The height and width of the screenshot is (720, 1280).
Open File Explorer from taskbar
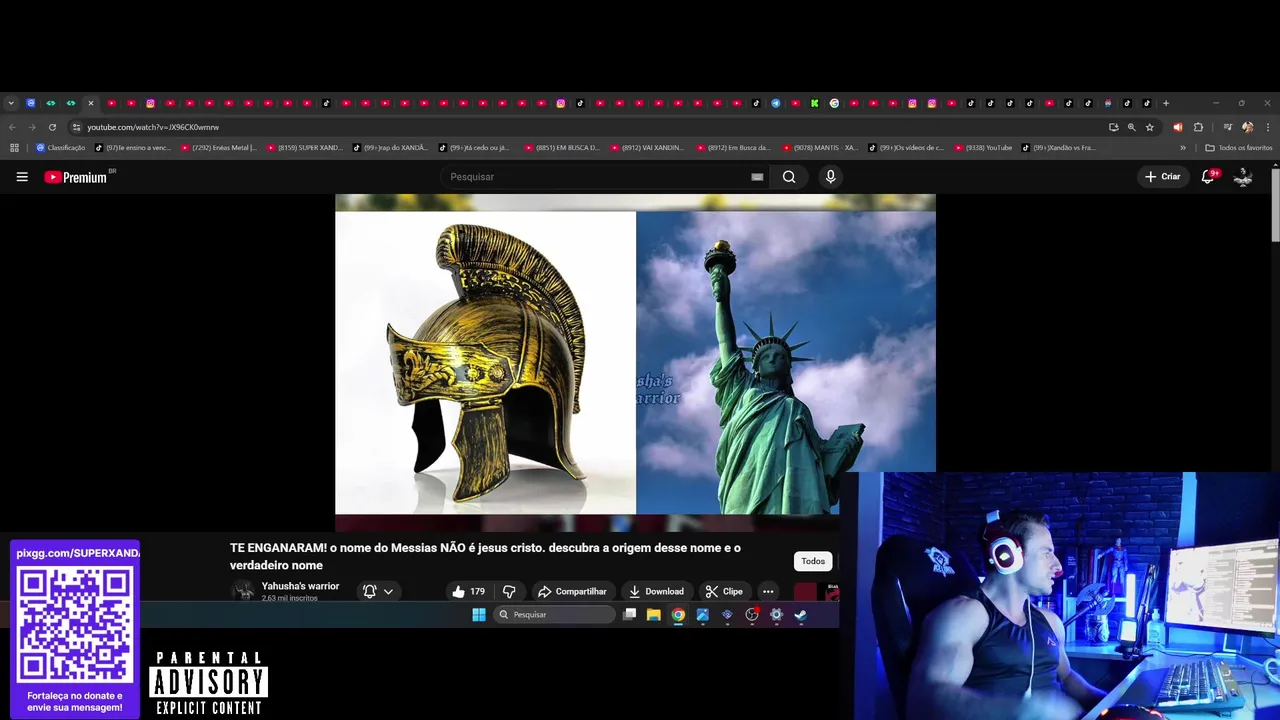coord(653,615)
